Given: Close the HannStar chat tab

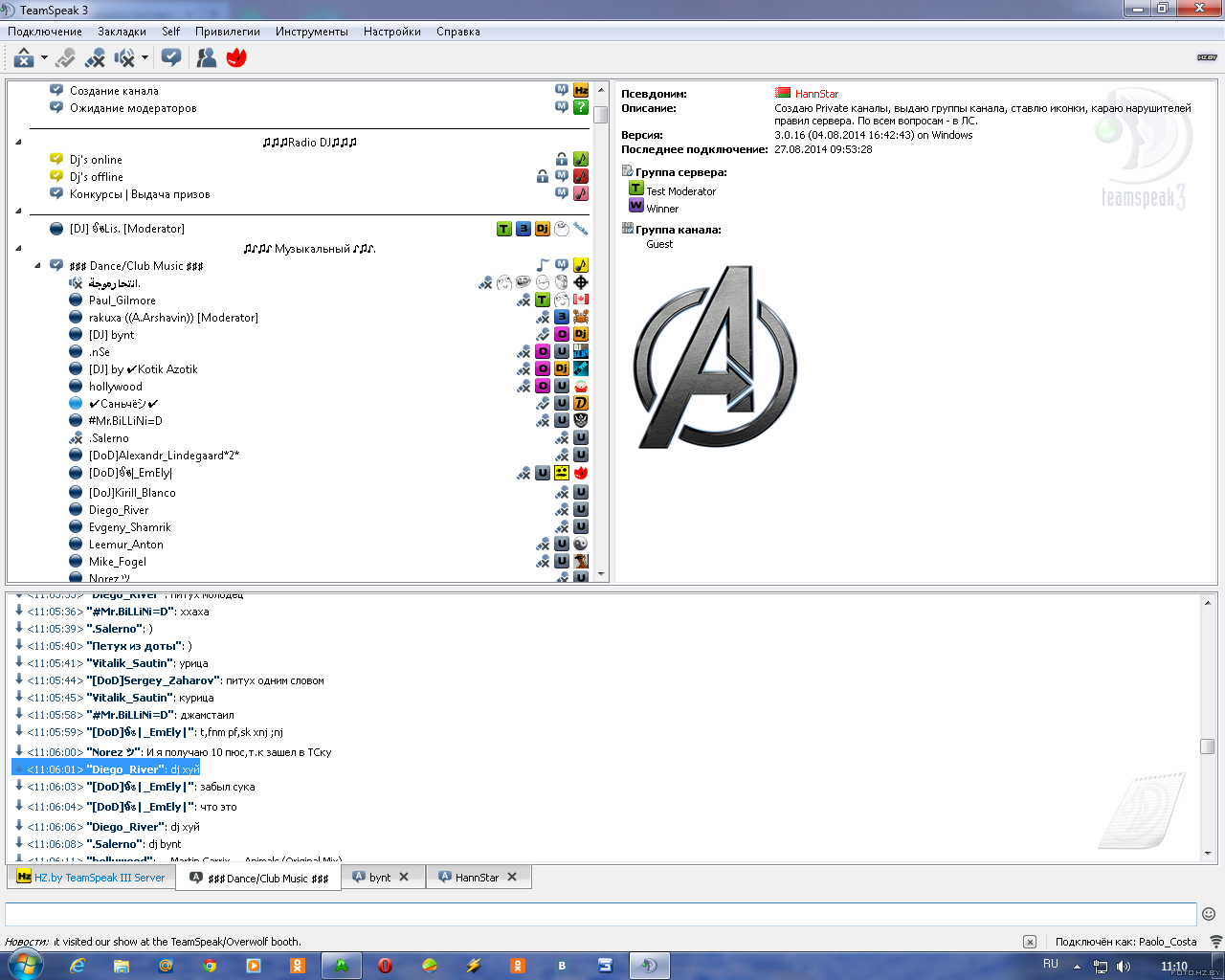Looking at the screenshot, I should [x=512, y=877].
